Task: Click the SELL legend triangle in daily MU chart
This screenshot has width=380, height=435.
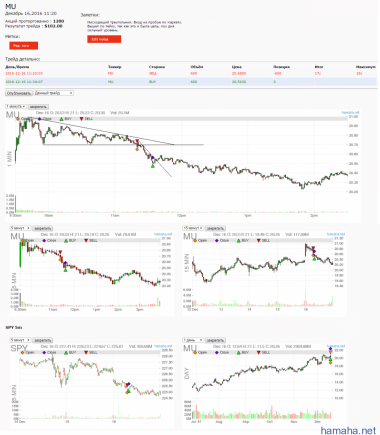Action: 258,352
